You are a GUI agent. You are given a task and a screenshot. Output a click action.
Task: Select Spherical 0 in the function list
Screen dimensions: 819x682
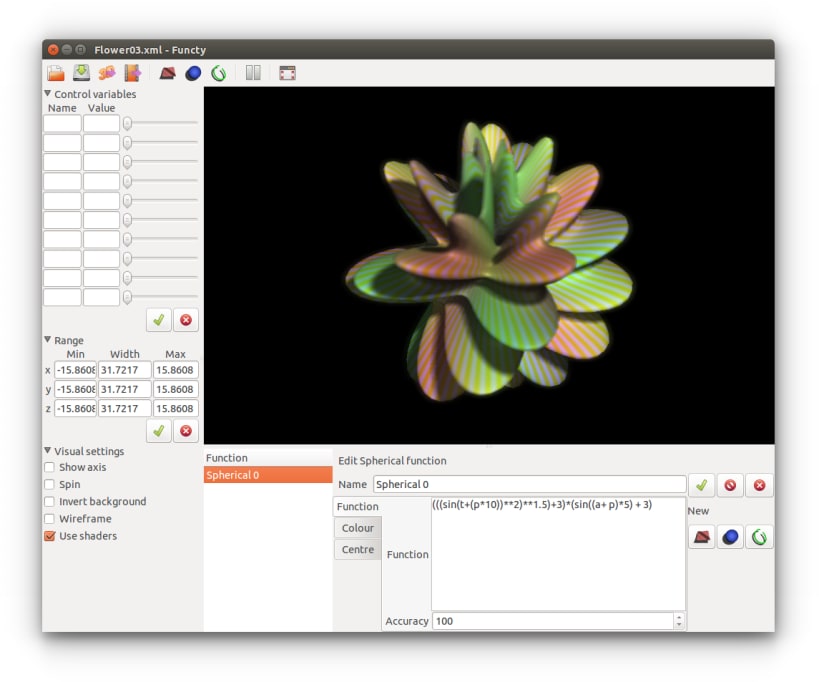tap(268, 475)
